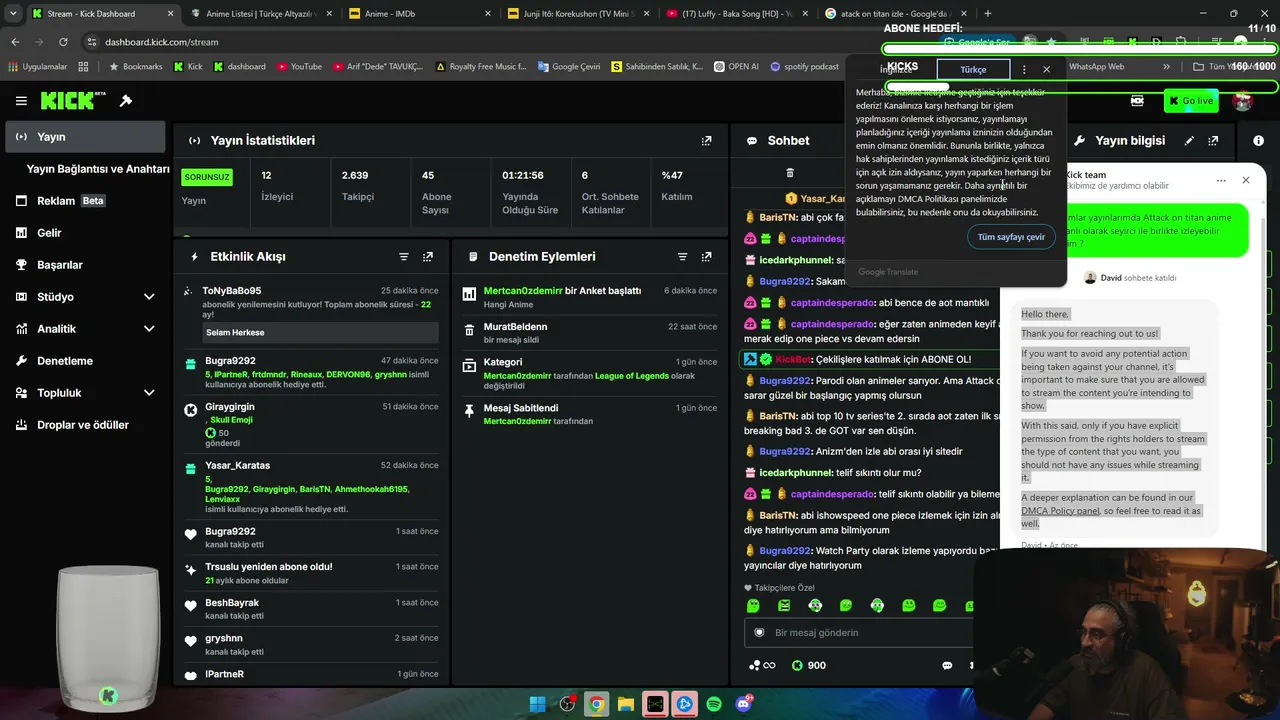
Task: Open the Kick team chat options menu
Action: click(x=1221, y=181)
